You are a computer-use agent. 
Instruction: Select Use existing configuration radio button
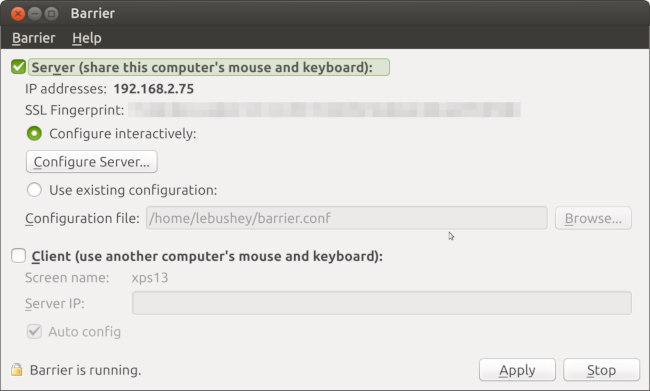(34, 190)
